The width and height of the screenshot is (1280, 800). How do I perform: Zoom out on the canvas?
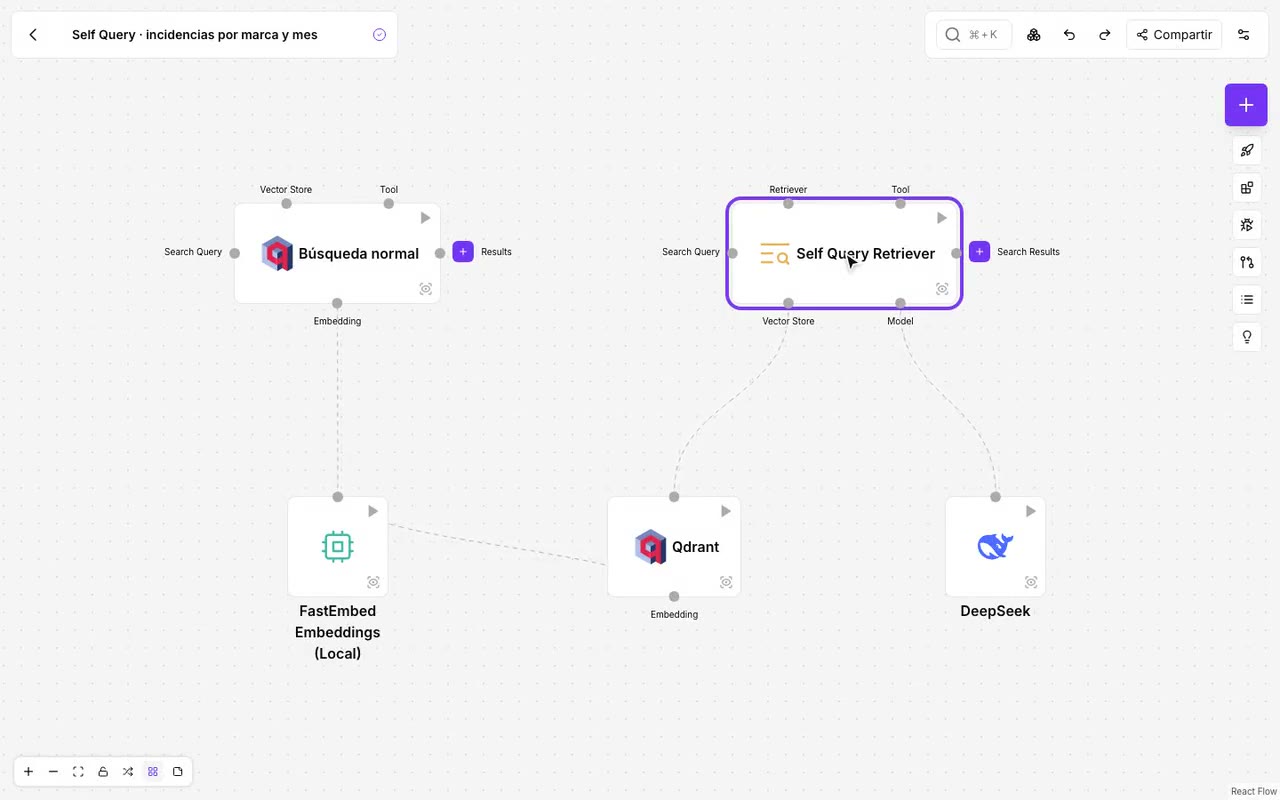[53, 772]
